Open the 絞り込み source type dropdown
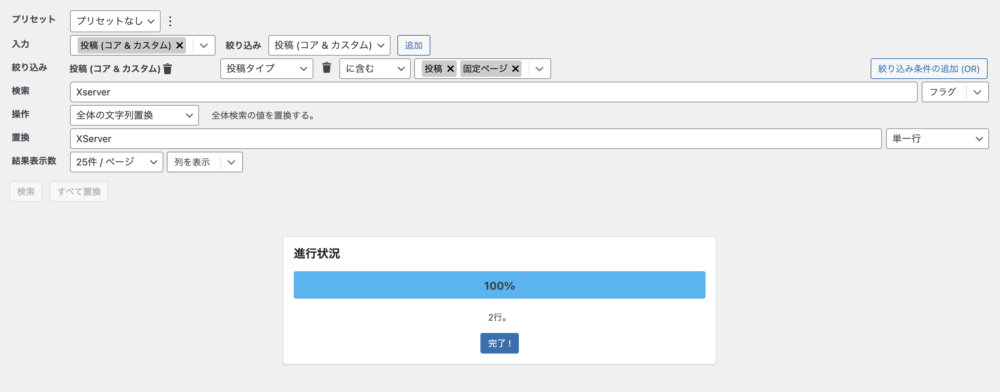This screenshot has width=1000, height=392. [x=329, y=45]
